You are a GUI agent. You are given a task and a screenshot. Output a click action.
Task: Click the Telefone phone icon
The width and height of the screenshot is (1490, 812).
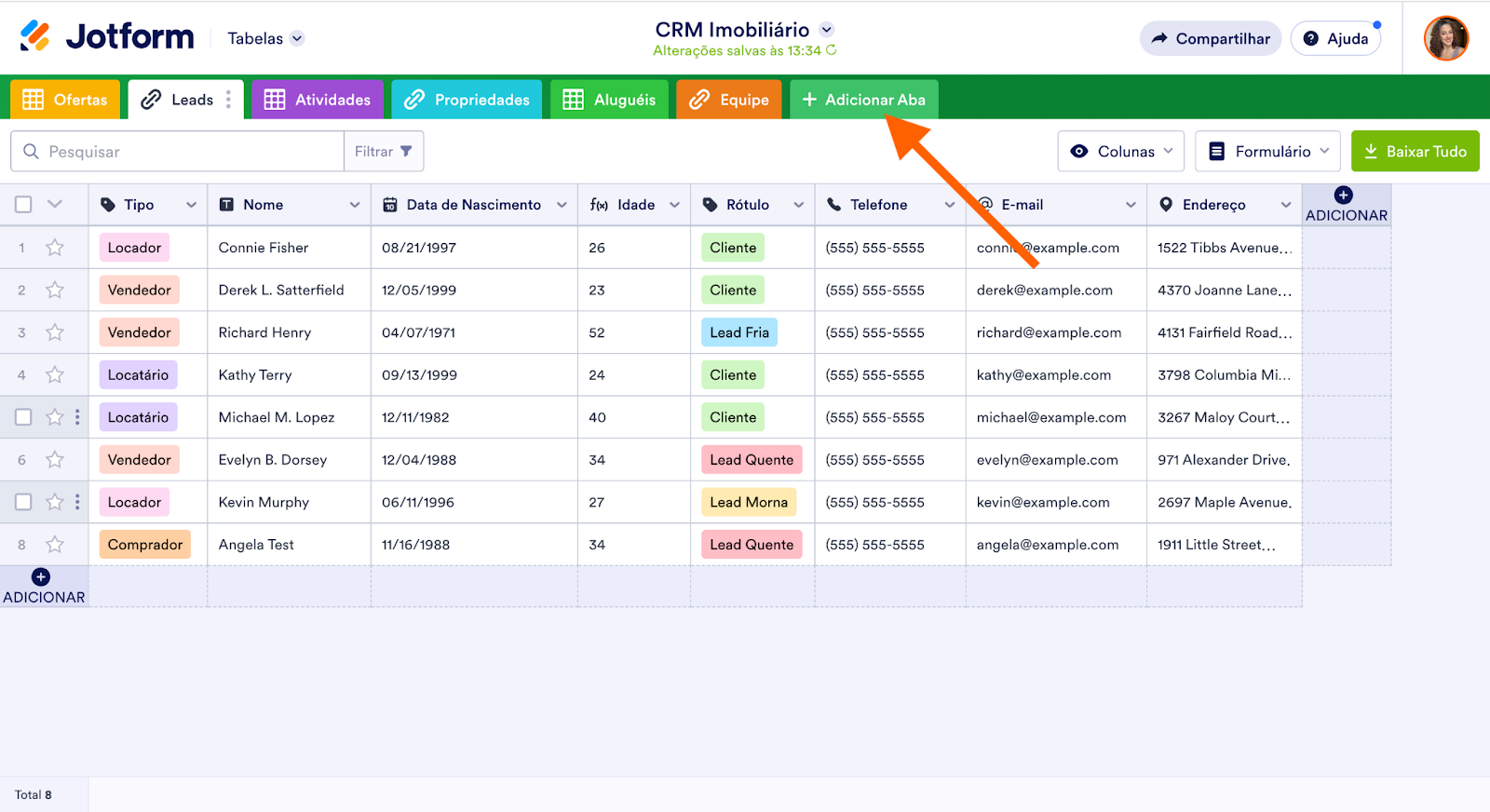point(833,205)
